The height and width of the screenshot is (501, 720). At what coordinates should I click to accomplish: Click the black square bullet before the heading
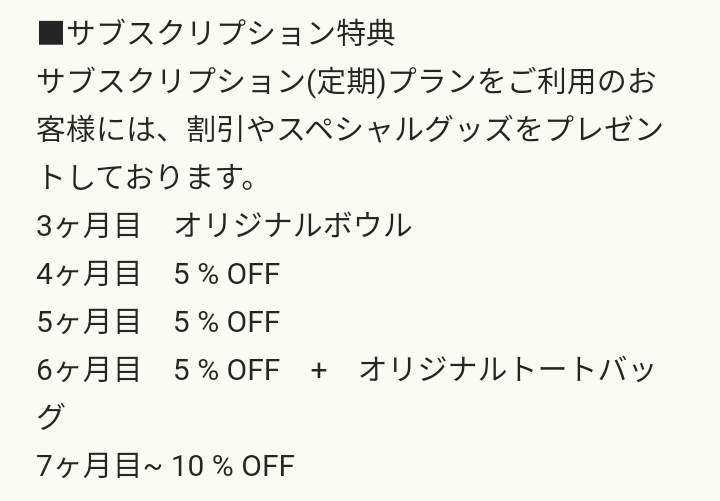(x=51, y=33)
